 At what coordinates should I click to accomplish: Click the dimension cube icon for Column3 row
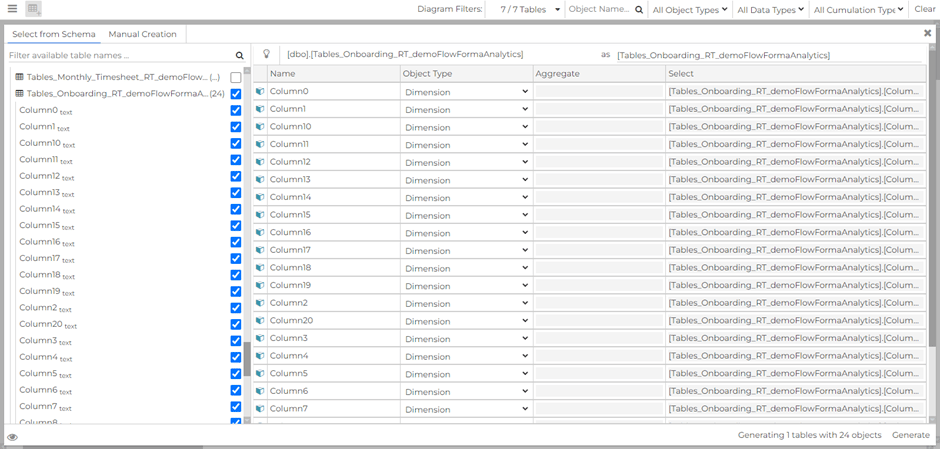[x=260, y=338]
